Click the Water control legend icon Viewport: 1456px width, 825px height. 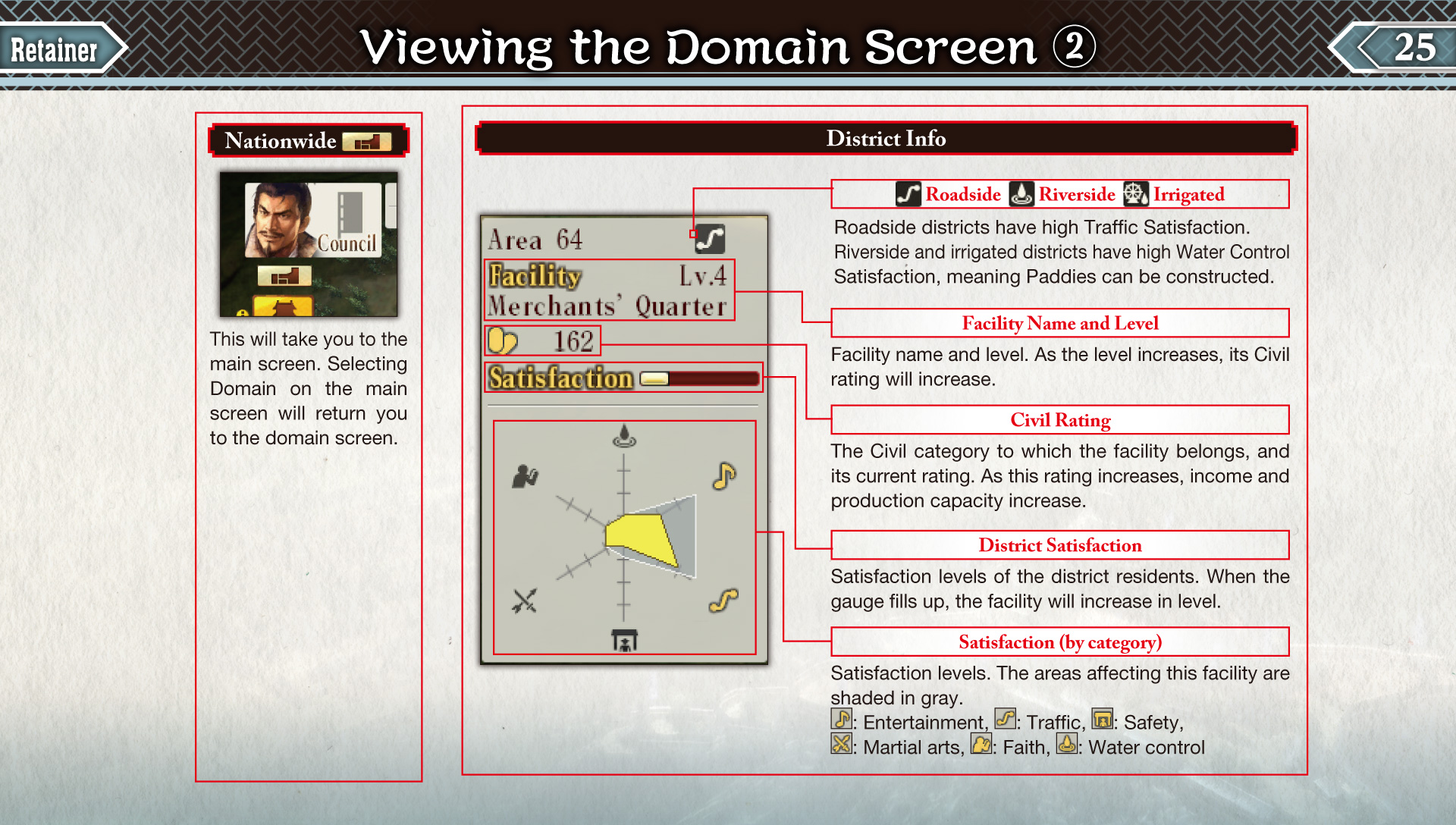point(1066,744)
